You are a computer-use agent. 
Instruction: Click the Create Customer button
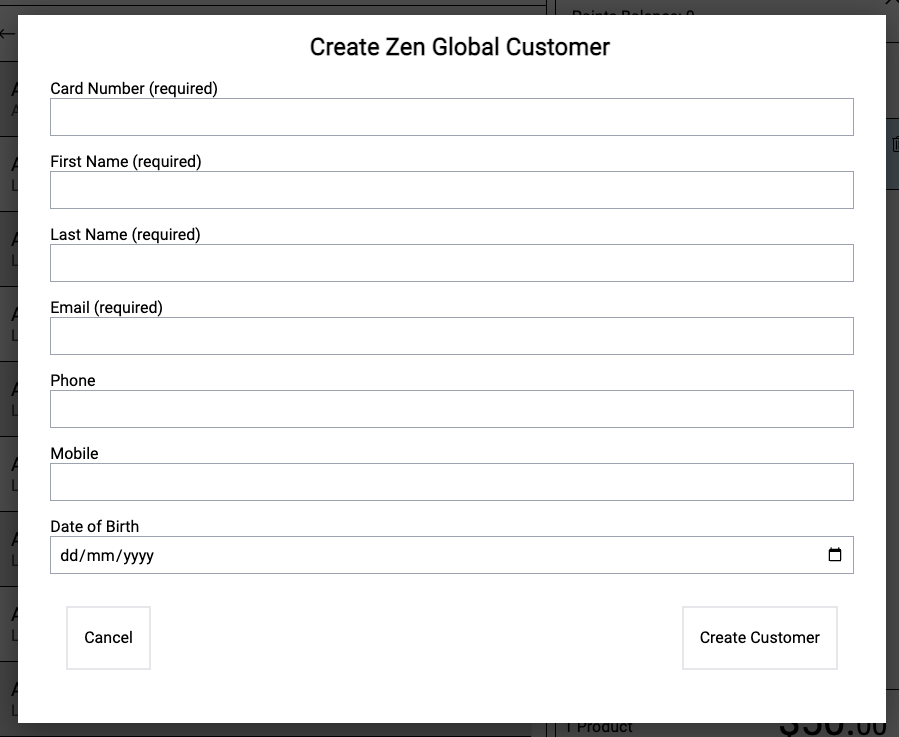[759, 637]
